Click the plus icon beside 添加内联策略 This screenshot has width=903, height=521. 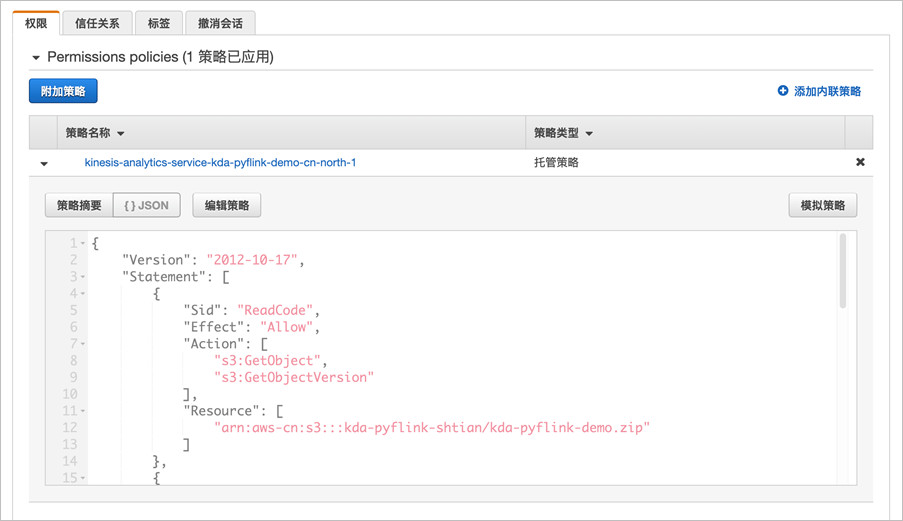(x=783, y=90)
